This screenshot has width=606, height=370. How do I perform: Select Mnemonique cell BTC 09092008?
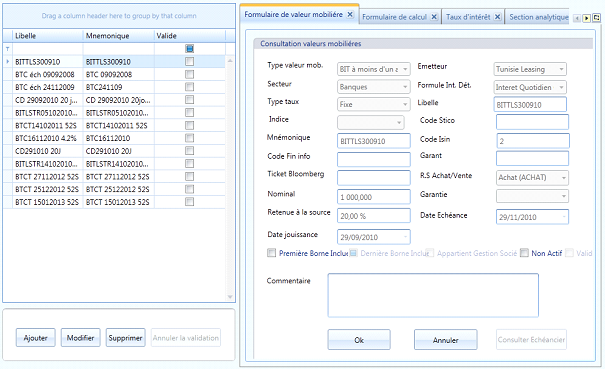tap(118, 74)
